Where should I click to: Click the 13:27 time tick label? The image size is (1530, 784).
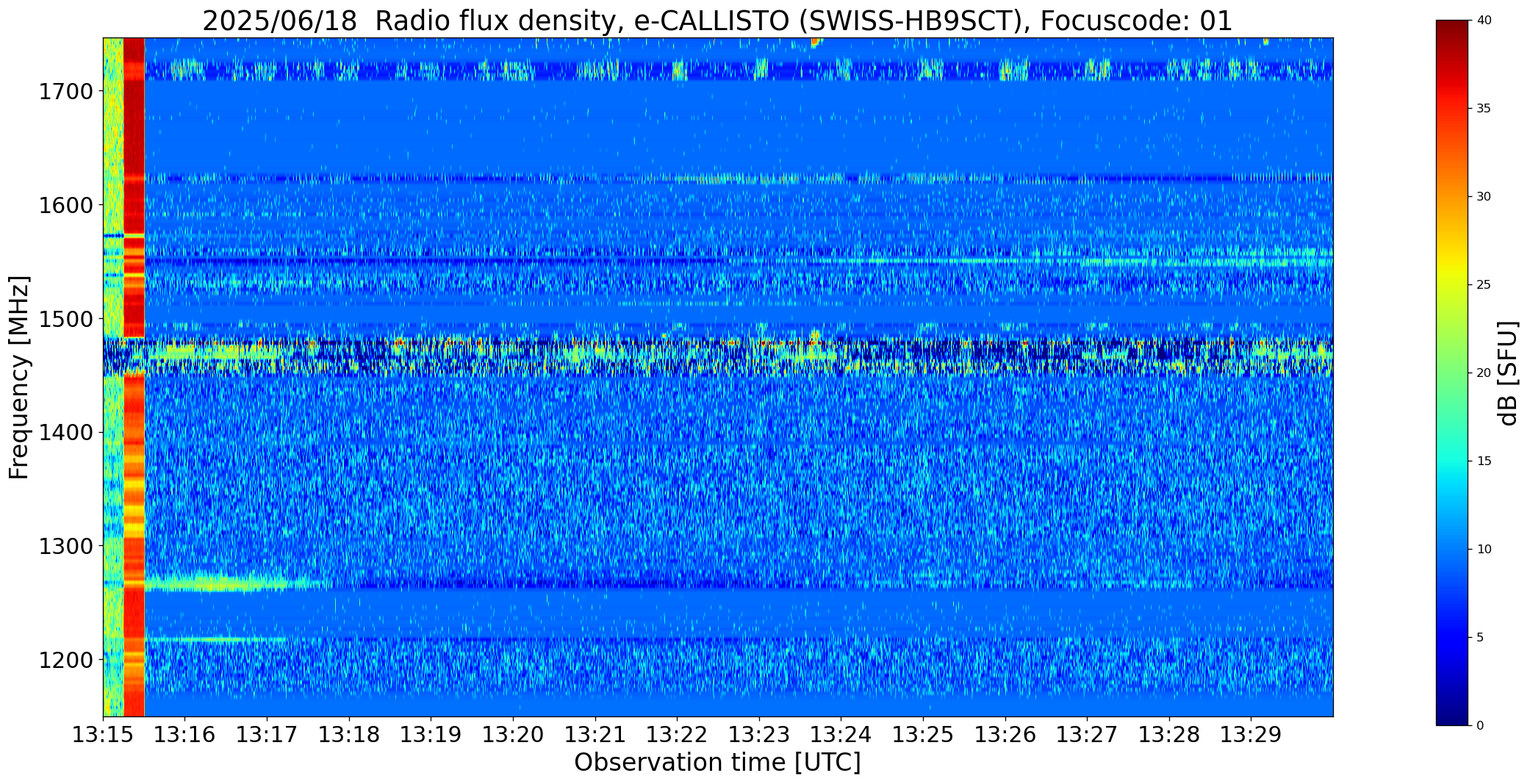[x=1087, y=735]
